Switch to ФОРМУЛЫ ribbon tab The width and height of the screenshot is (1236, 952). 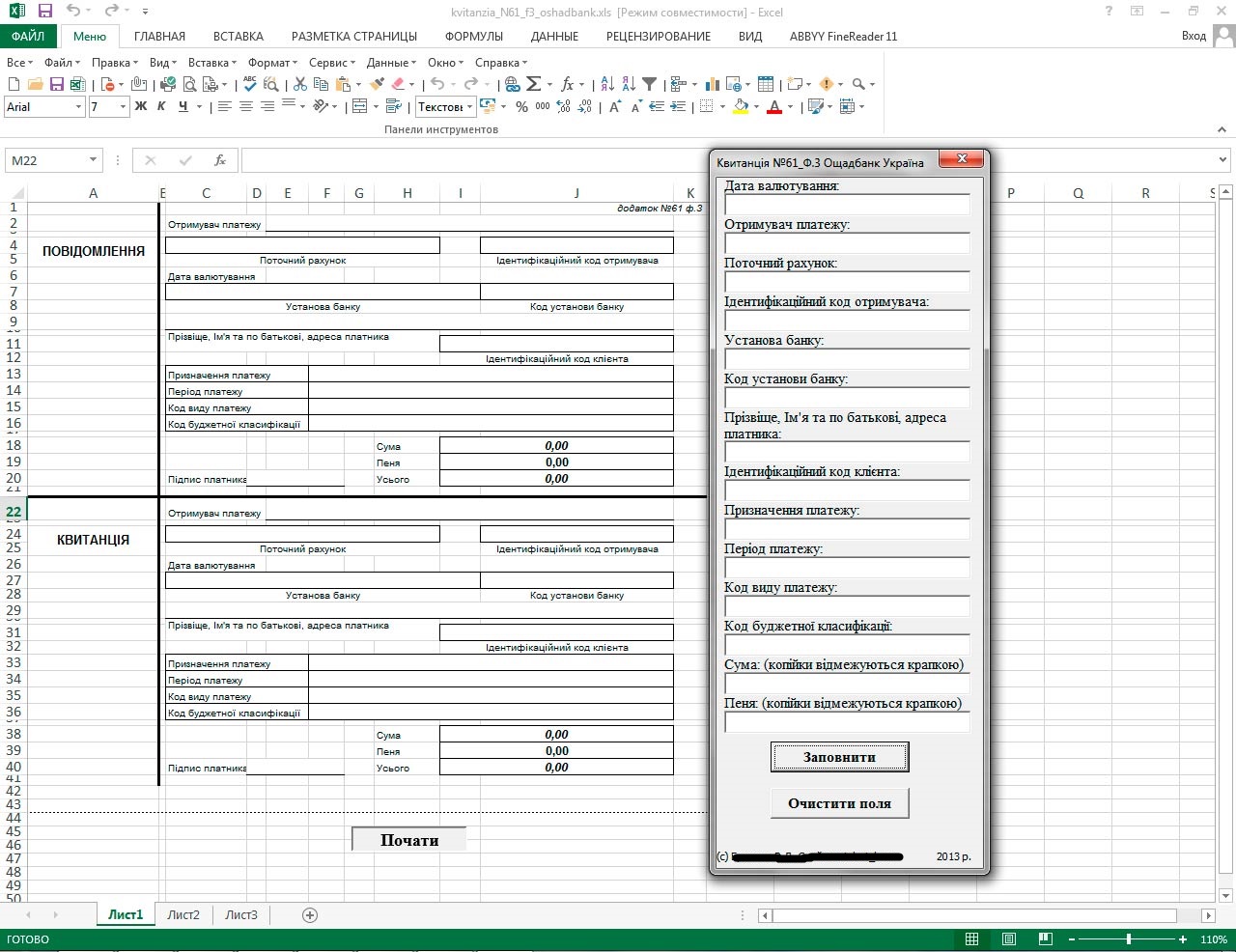474,36
